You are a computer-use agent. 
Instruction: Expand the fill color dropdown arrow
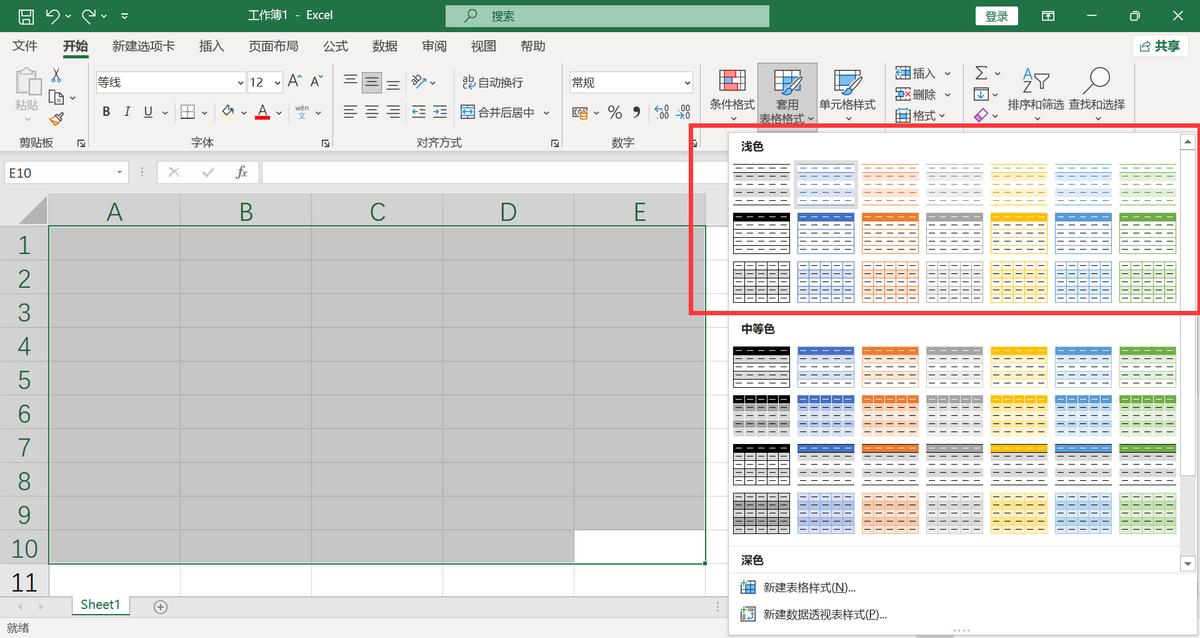[x=243, y=113]
